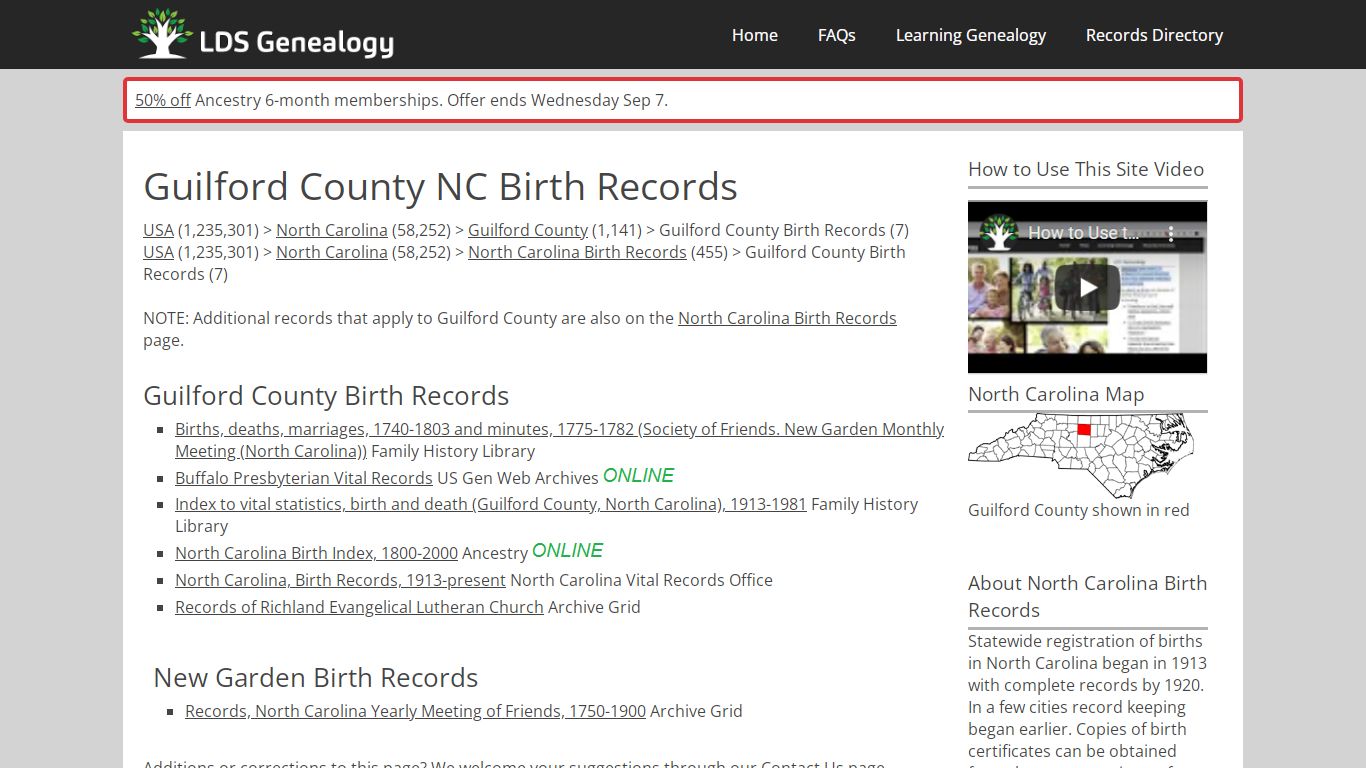
Task: Click the first-row USA breadcrumb link
Action: point(158,230)
